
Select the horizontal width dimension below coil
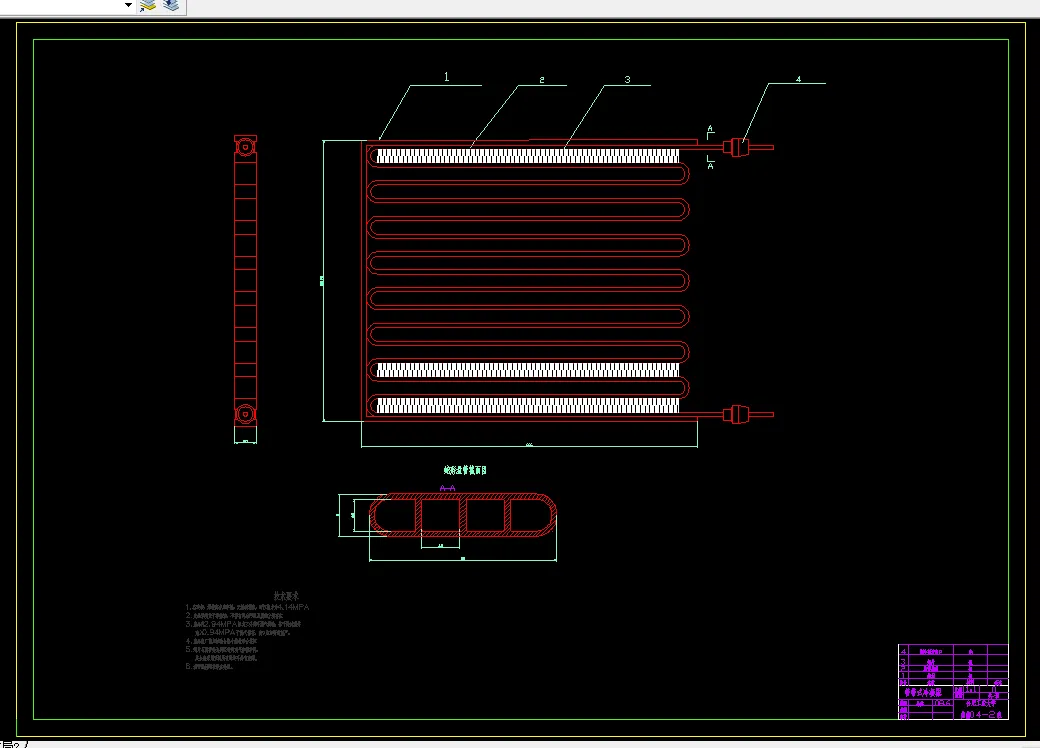[x=529, y=445]
